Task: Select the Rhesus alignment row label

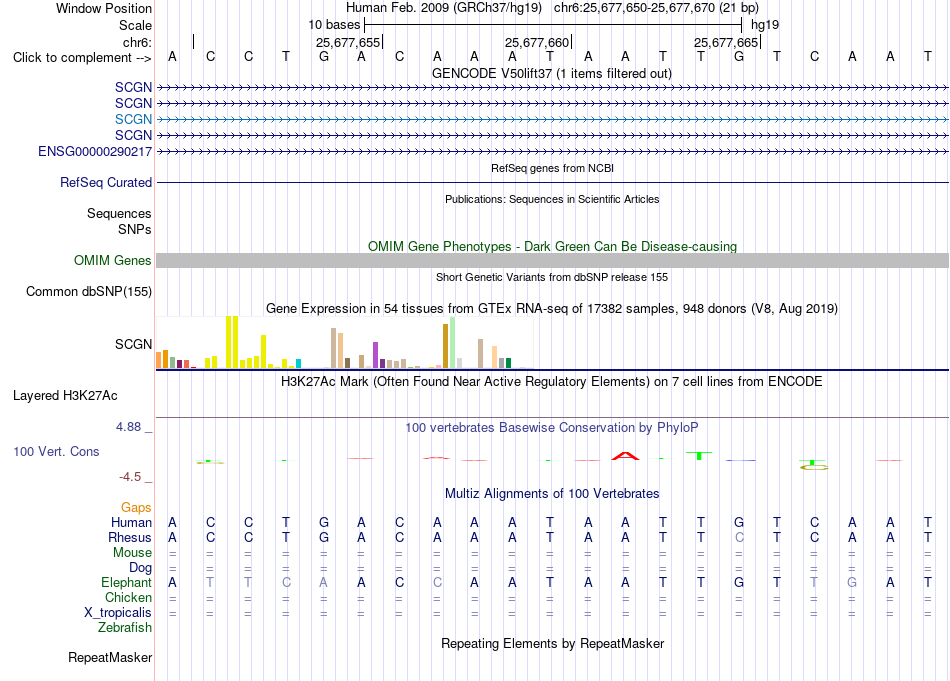Action: 130,537
